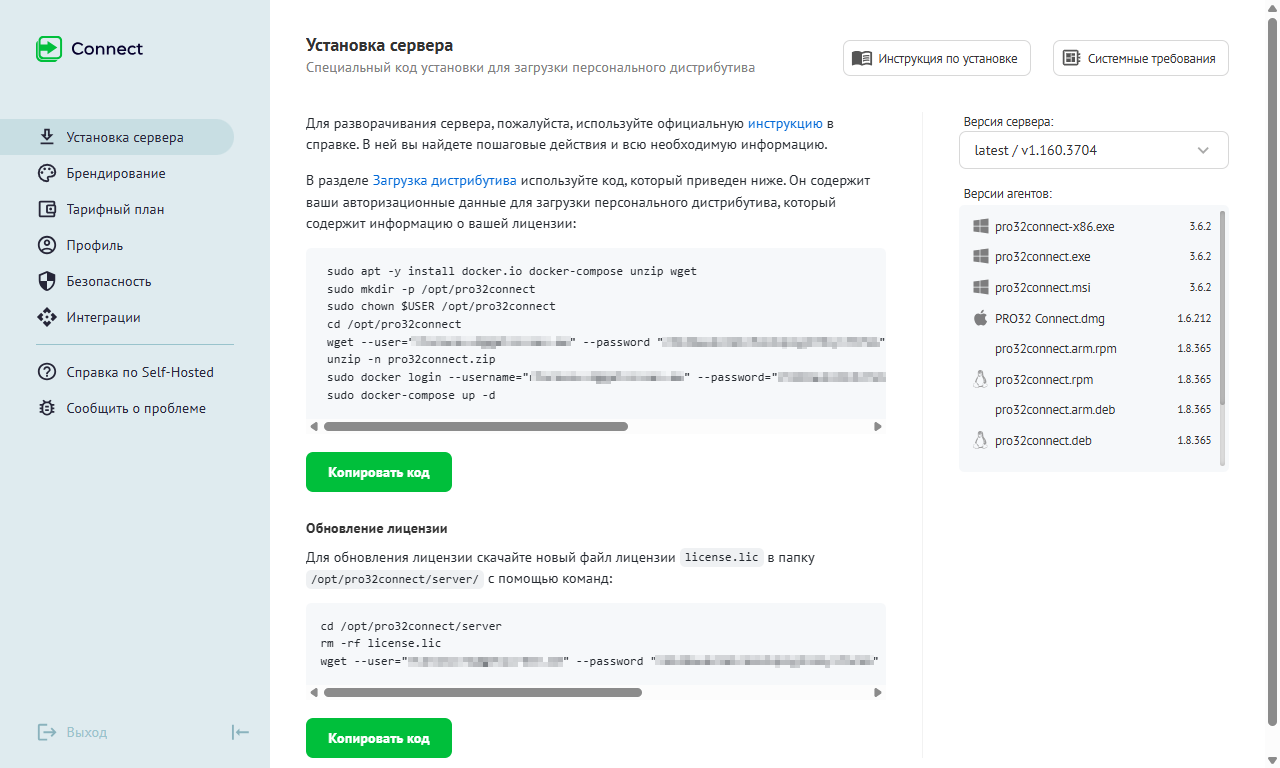This screenshot has height=768, width=1280.
Task: Open the Установка сервера menu item
Action: 124,138
